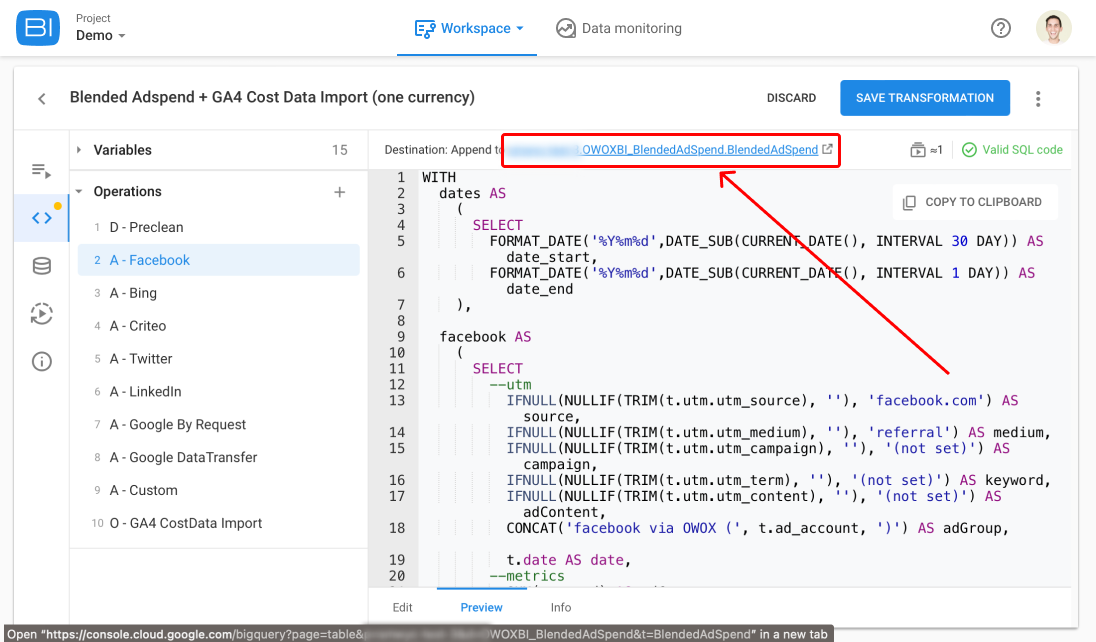This screenshot has width=1096, height=642.
Task: Click code line 1 WITH keyword
Action: pyautogui.click(x=439, y=178)
